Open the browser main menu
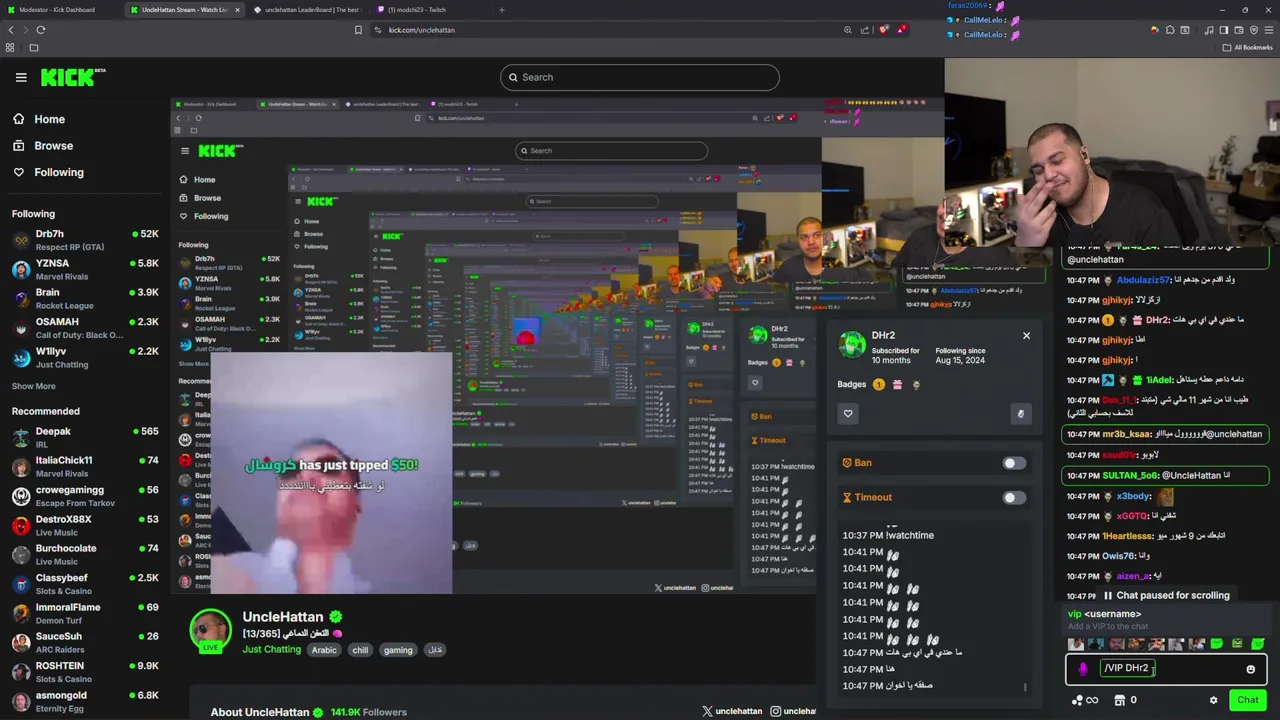1280x720 pixels. tap(1268, 30)
